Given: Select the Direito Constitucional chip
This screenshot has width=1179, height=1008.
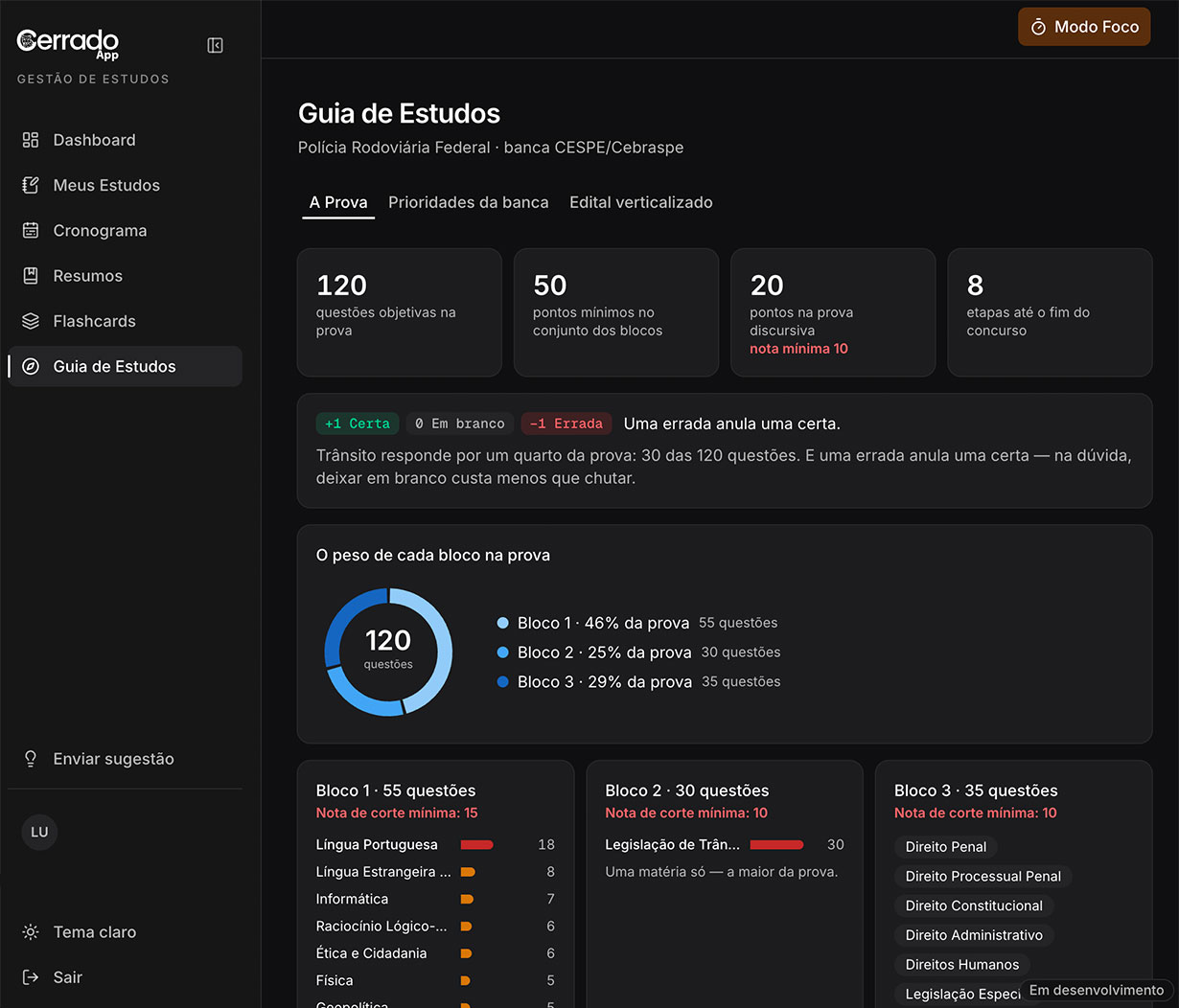Looking at the screenshot, I should coord(974,905).
